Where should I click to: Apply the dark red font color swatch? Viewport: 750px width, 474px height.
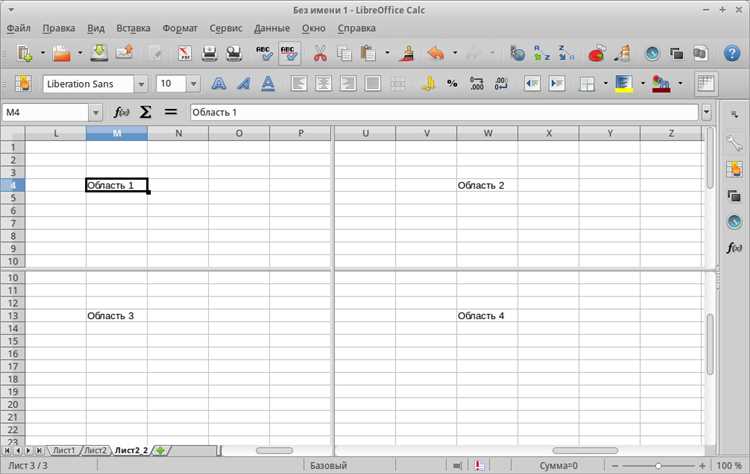point(661,84)
